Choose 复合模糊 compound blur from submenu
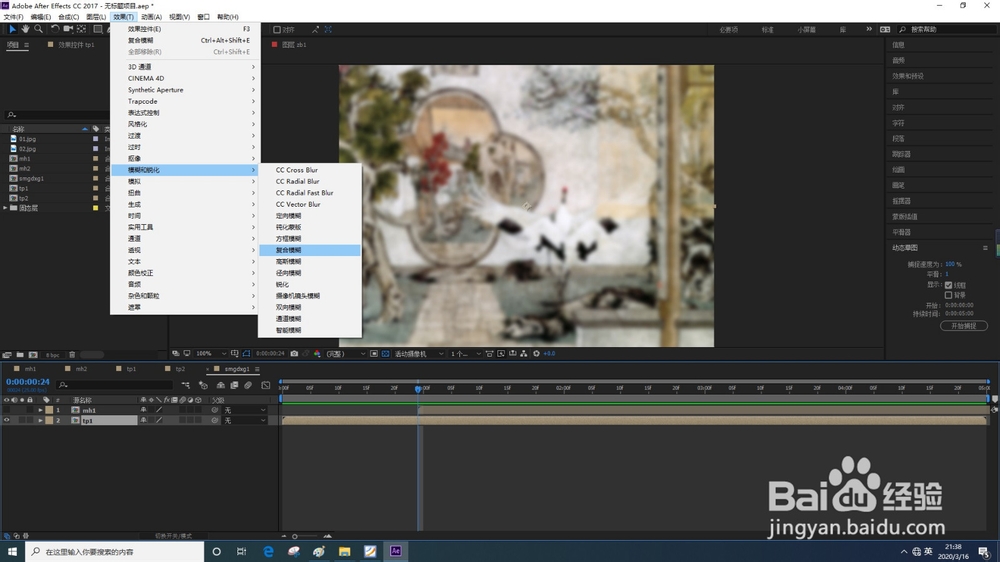The image size is (1000, 562). tap(310, 250)
